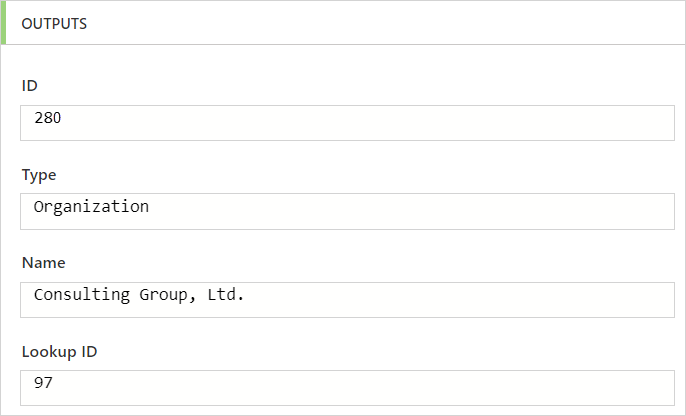Click the value 97 in the Lookup ID box

pos(43,383)
